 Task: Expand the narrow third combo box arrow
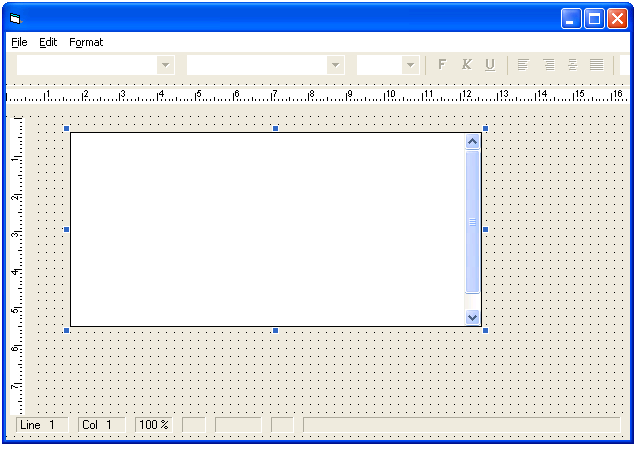coord(410,65)
